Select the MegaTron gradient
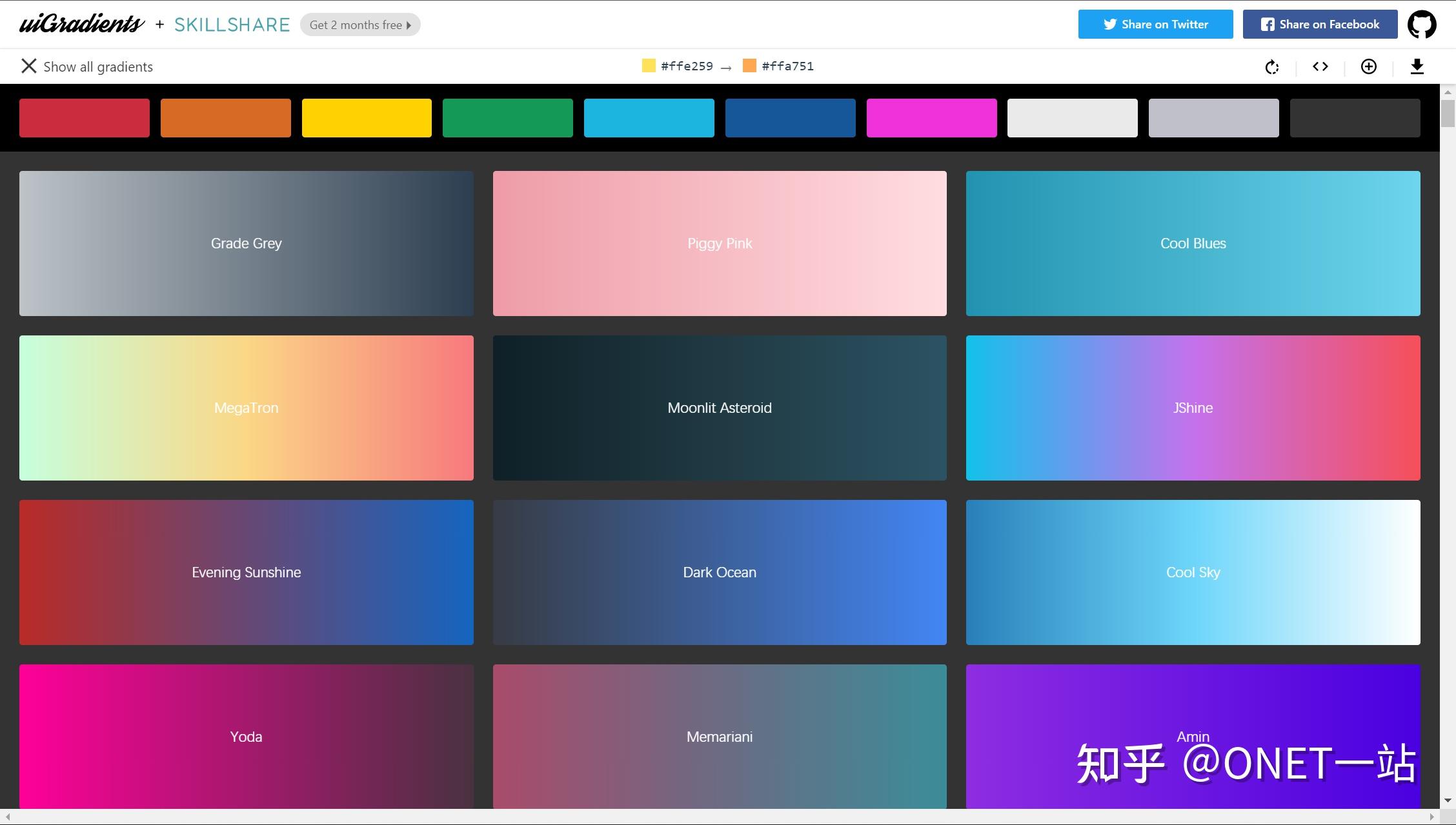Image resolution: width=1456 pixels, height=825 pixels. point(247,408)
